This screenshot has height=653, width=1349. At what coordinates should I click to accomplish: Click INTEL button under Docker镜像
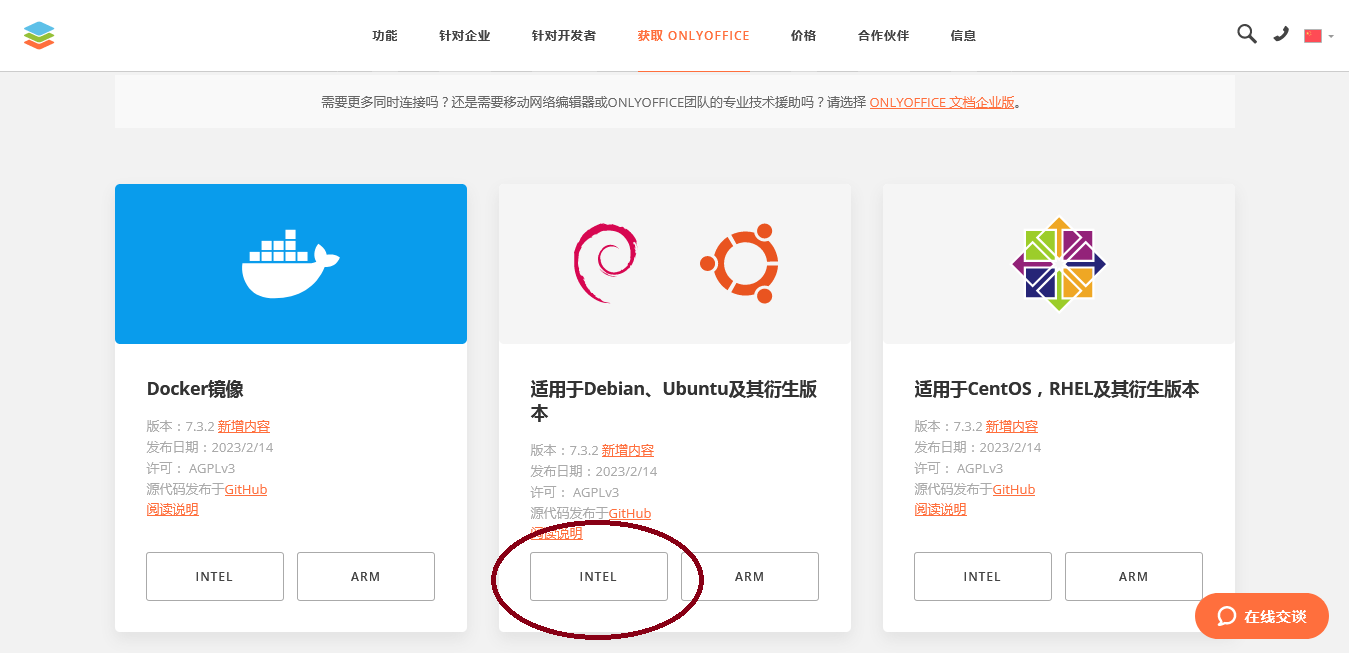point(215,576)
